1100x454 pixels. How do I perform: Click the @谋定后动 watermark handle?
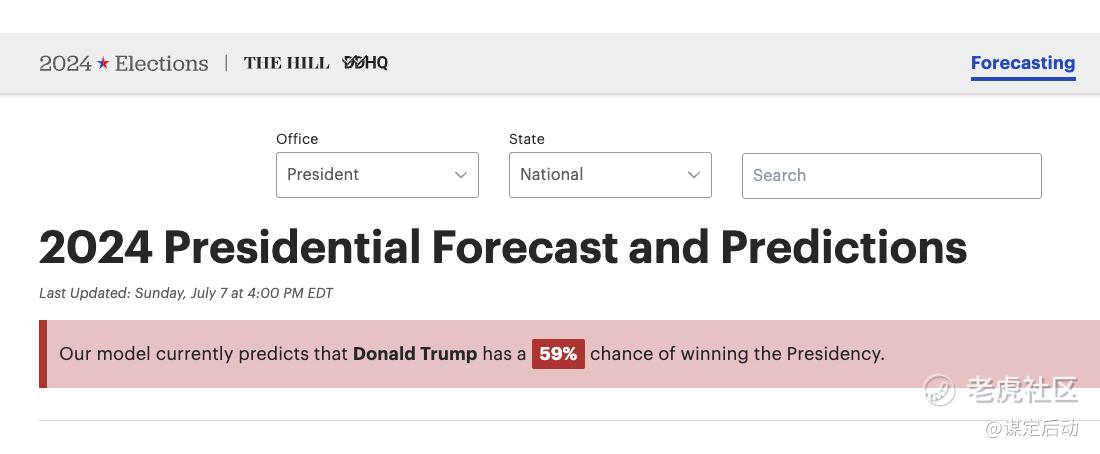pyautogui.click(x=1031, y=428)
